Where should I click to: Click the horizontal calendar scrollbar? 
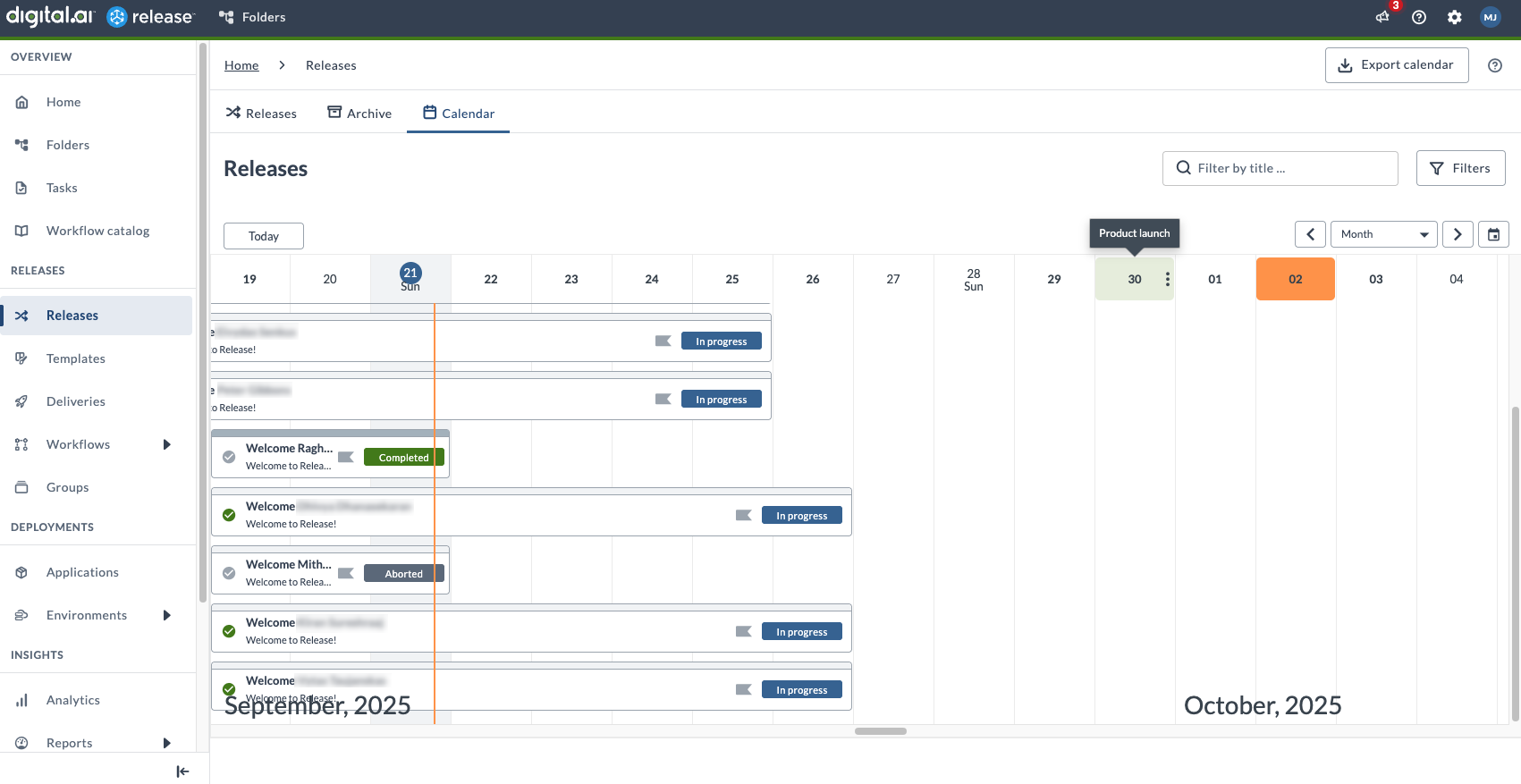tap(880, 731)
